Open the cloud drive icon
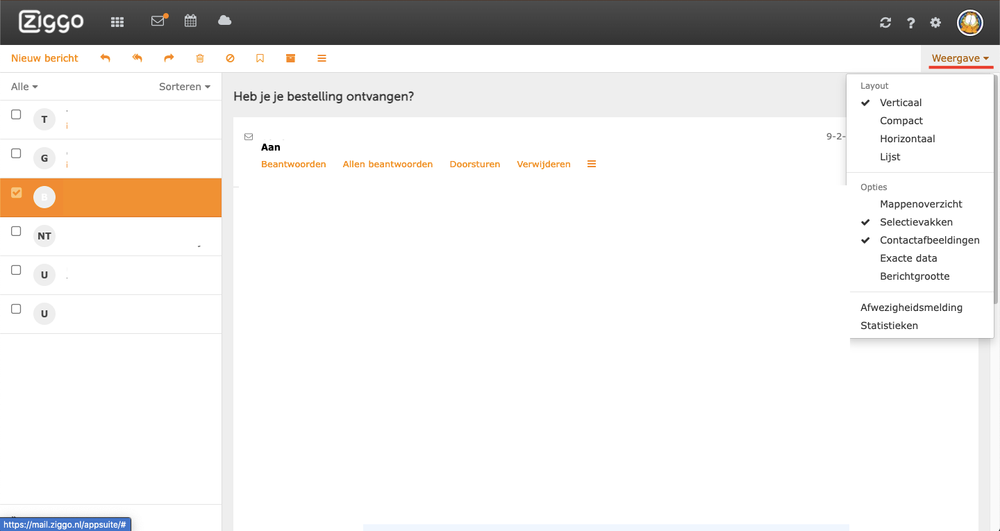The image size is (1000, 531). 224,20
